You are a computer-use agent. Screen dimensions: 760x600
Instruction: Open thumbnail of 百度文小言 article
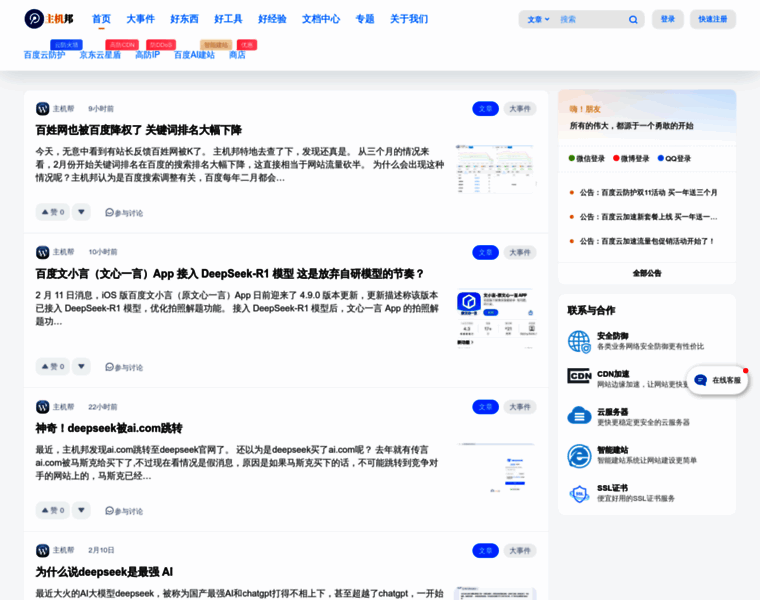[496, 318]
